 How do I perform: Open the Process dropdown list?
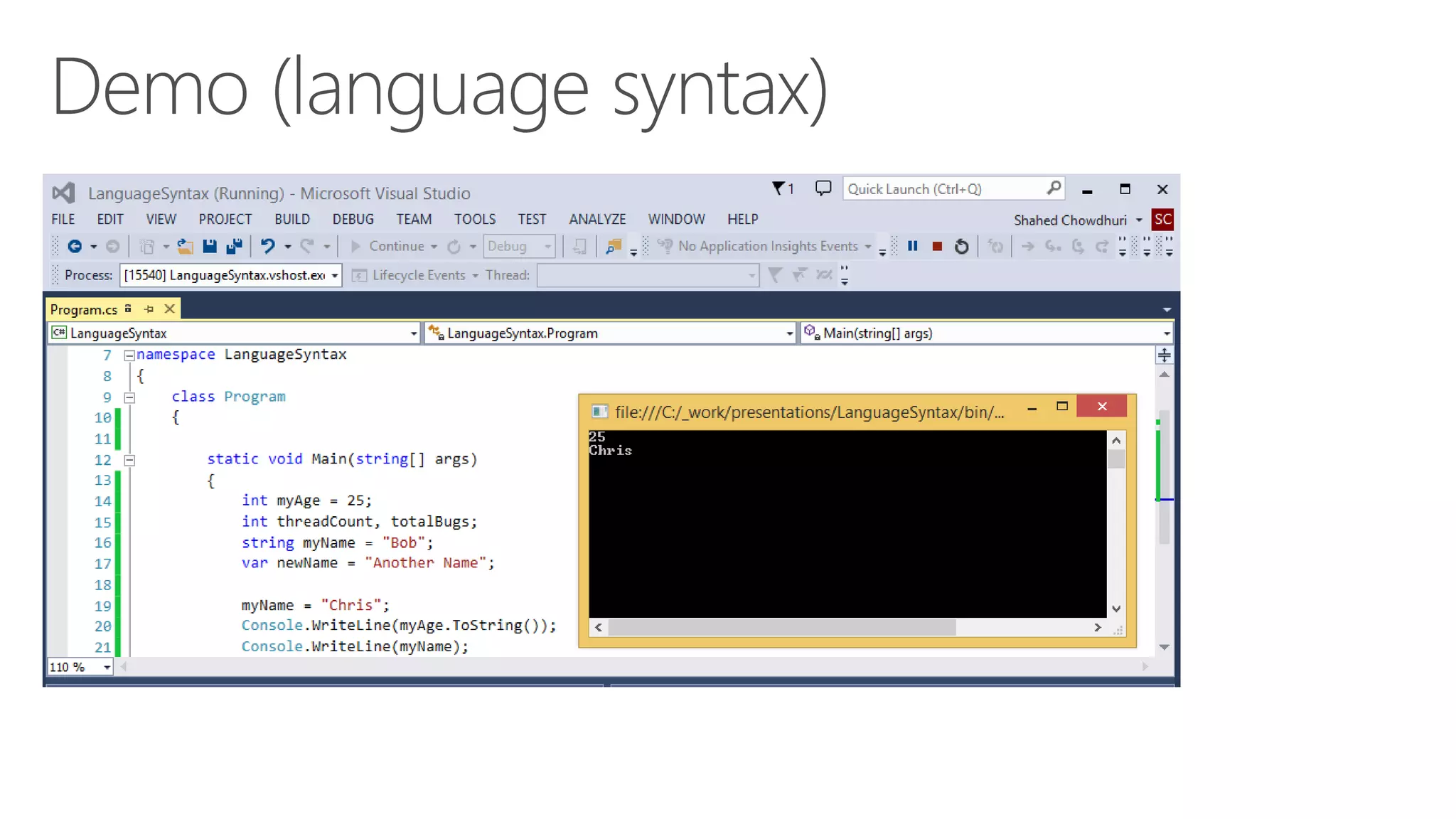coord(334,276)
